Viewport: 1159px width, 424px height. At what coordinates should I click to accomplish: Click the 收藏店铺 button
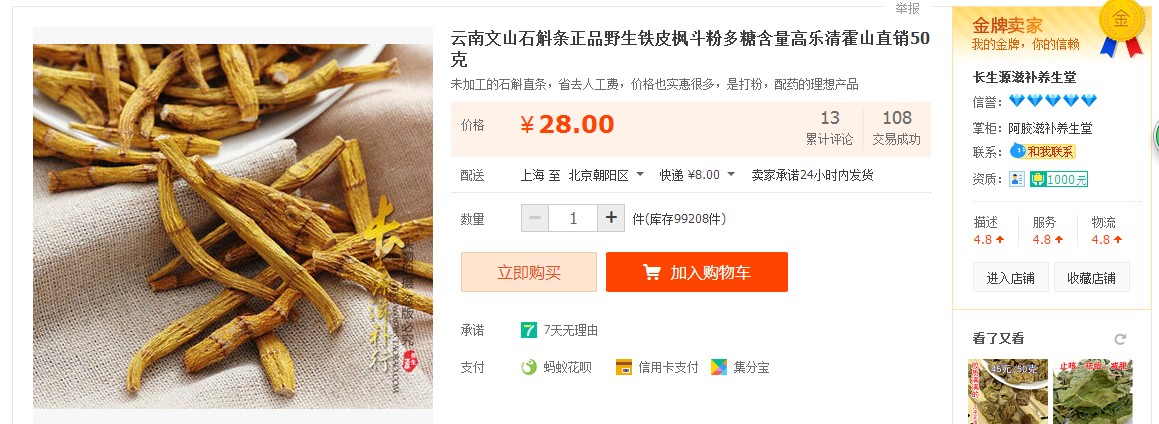1092,278
